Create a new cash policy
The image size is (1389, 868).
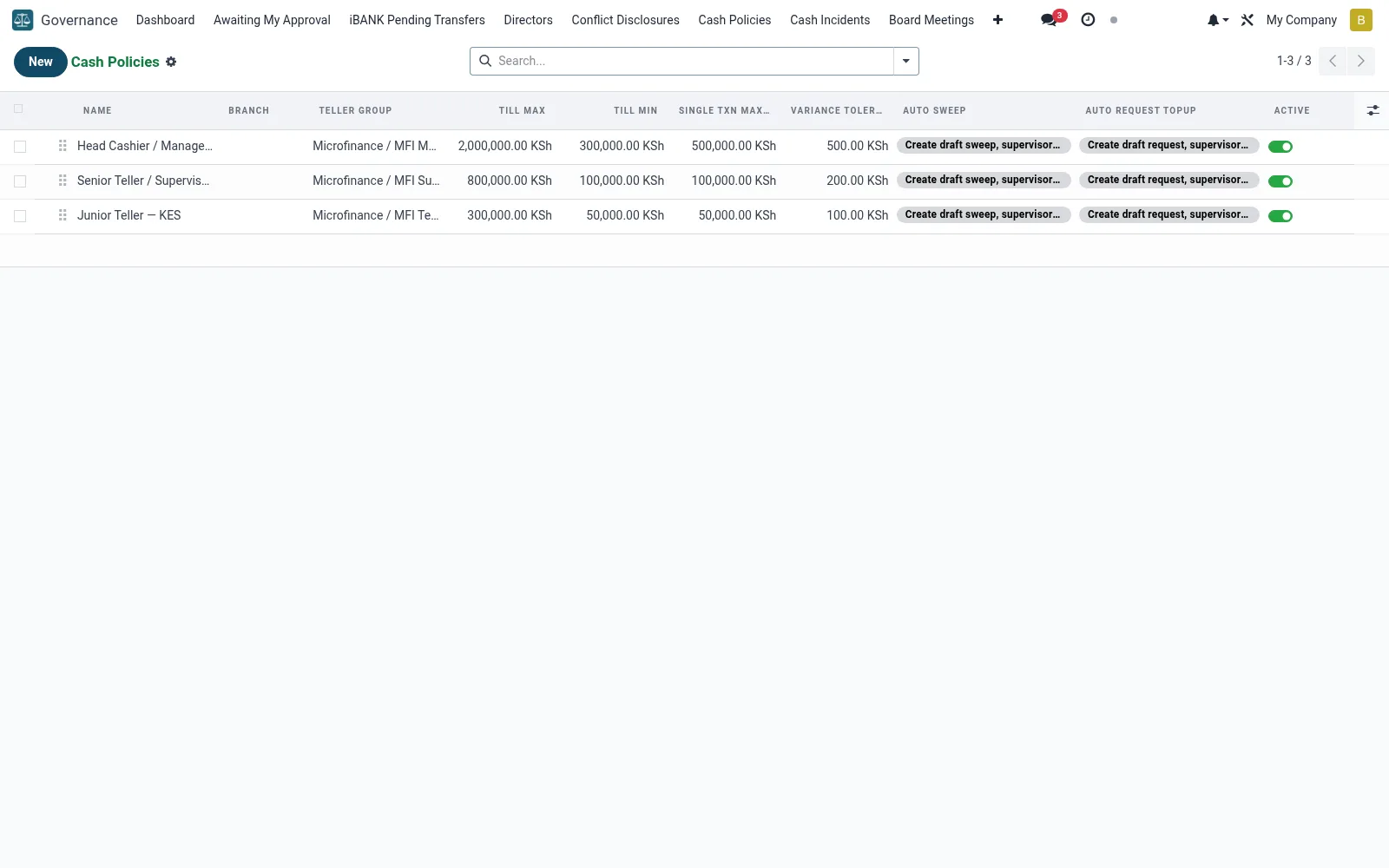(40, 62)
